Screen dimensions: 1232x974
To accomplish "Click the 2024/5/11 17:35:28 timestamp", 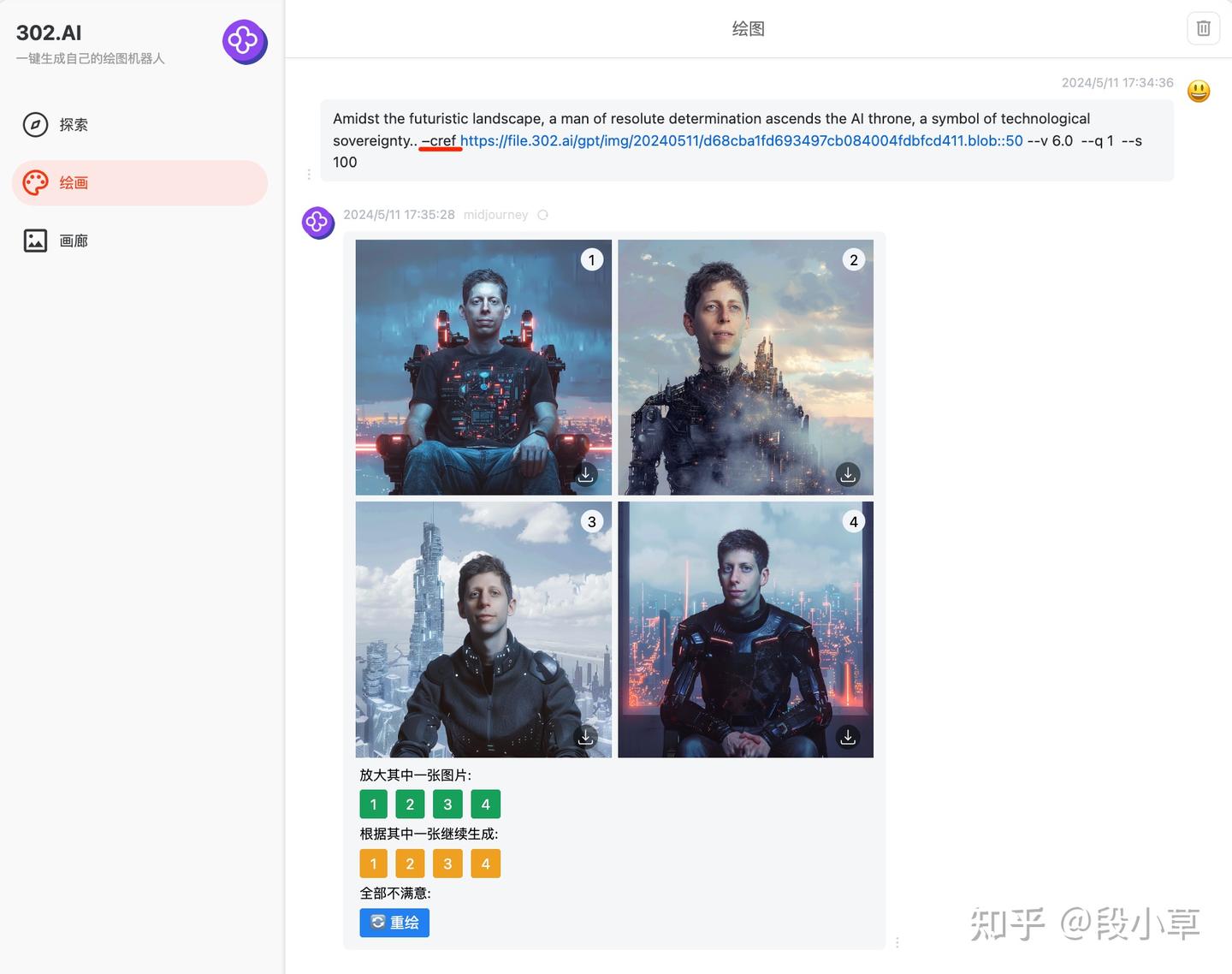I will click(399, 215).
